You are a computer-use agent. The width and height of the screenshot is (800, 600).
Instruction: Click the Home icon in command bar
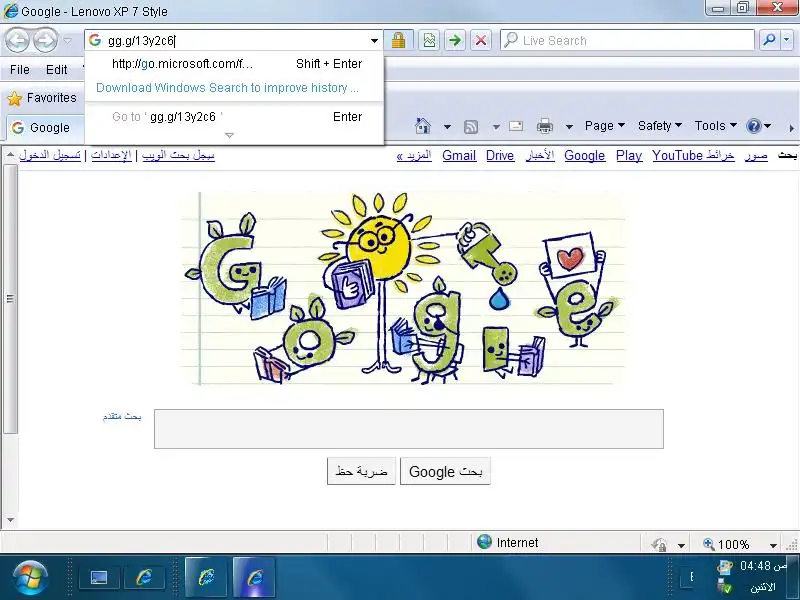[422, 126]
